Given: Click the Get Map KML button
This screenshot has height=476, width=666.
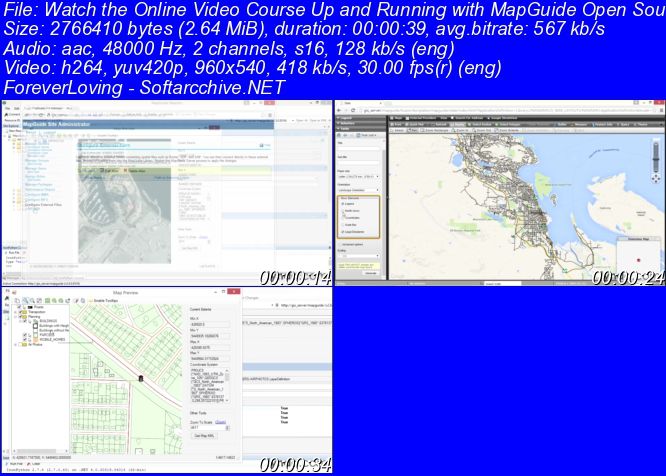Looking at the screenshot, I should (x=204, y=436).
